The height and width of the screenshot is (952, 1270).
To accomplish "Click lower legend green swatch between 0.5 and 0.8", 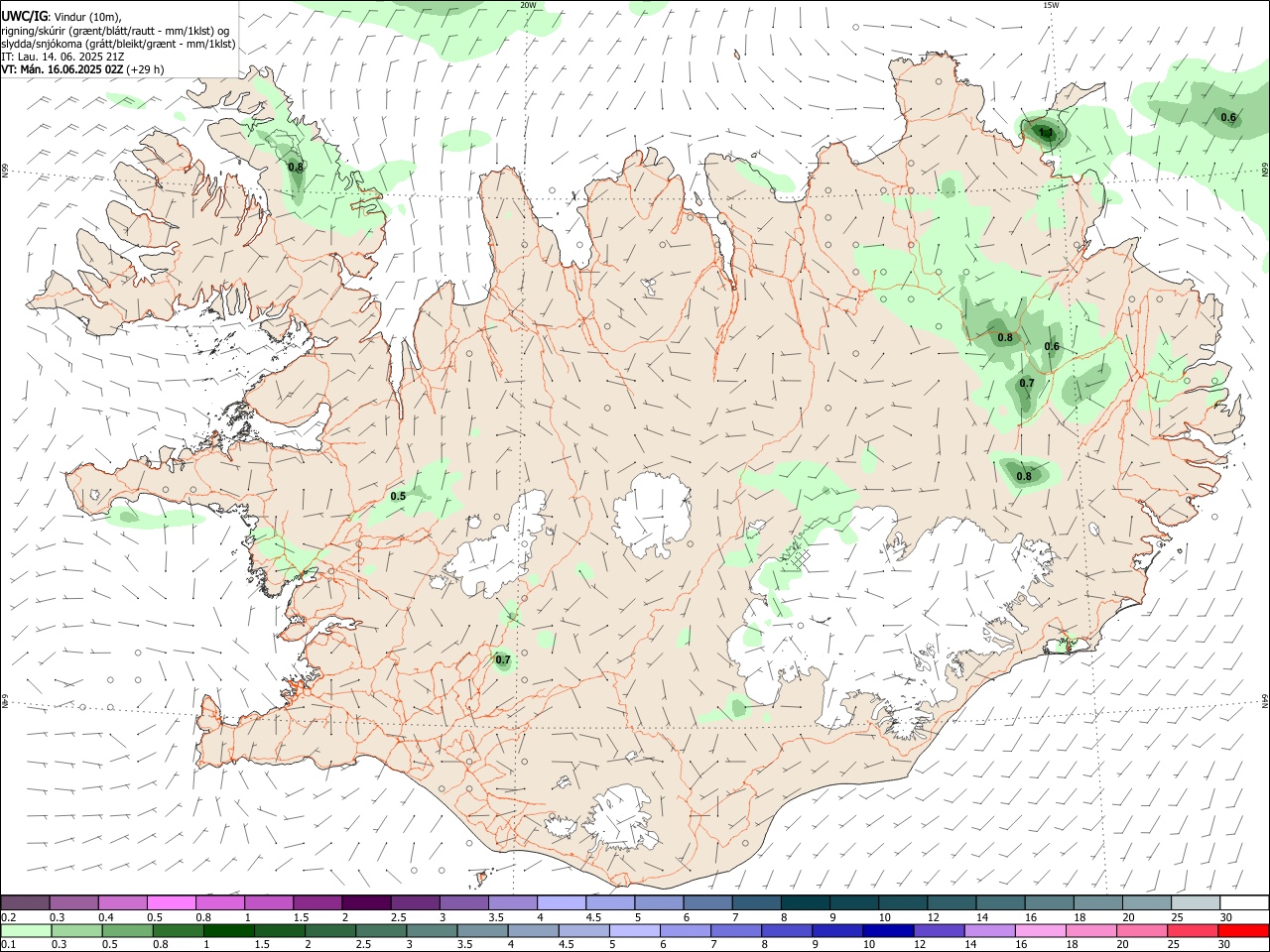I will pos(128,930).
